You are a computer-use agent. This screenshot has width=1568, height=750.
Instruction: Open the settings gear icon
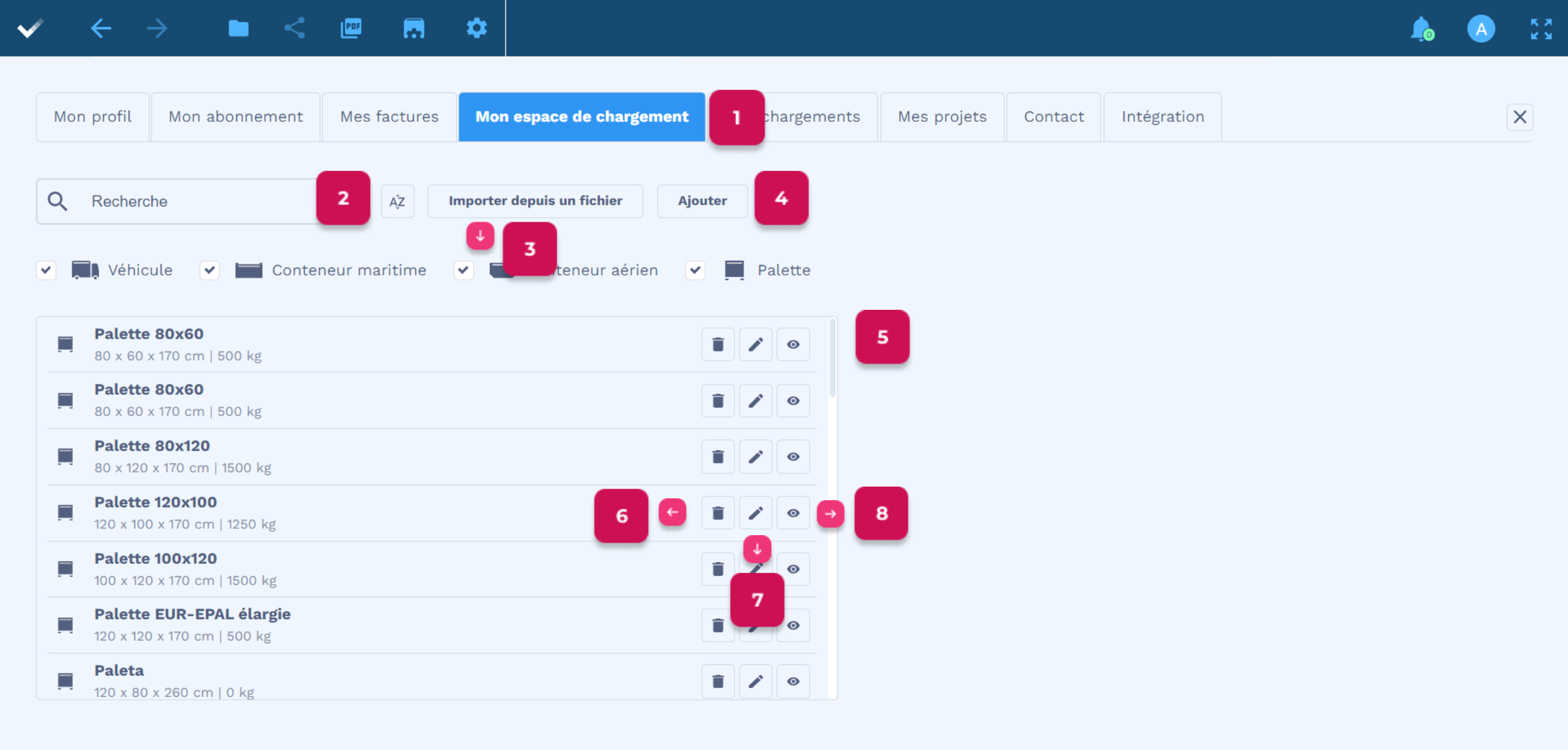click(477, 28)
